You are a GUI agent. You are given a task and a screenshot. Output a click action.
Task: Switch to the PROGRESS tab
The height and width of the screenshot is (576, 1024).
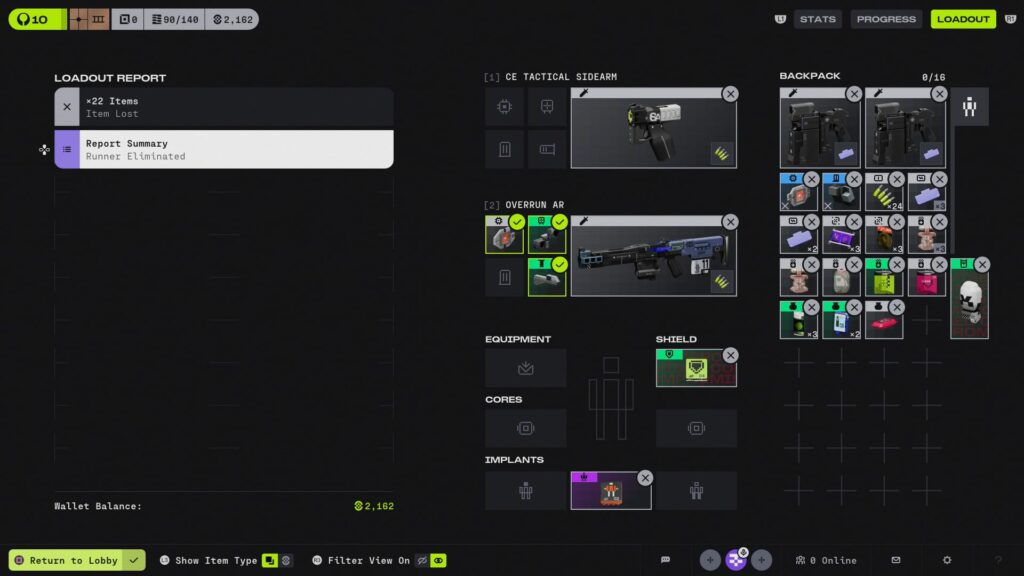pos(886,19)
